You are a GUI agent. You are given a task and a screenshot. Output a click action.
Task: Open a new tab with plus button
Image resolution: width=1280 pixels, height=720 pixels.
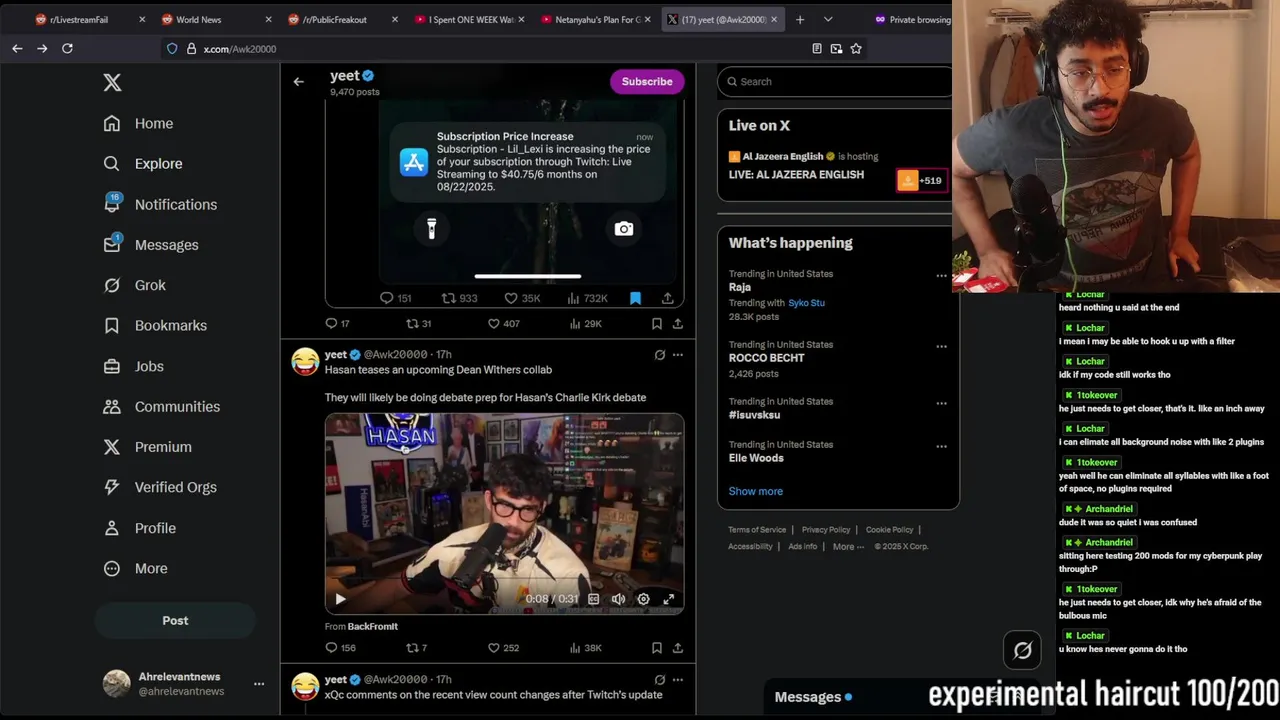click(x=799, y=19)
